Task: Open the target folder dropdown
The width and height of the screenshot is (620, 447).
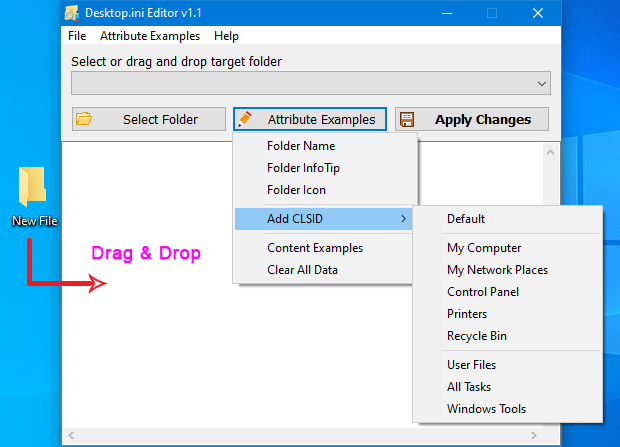Action: [541, 83]
